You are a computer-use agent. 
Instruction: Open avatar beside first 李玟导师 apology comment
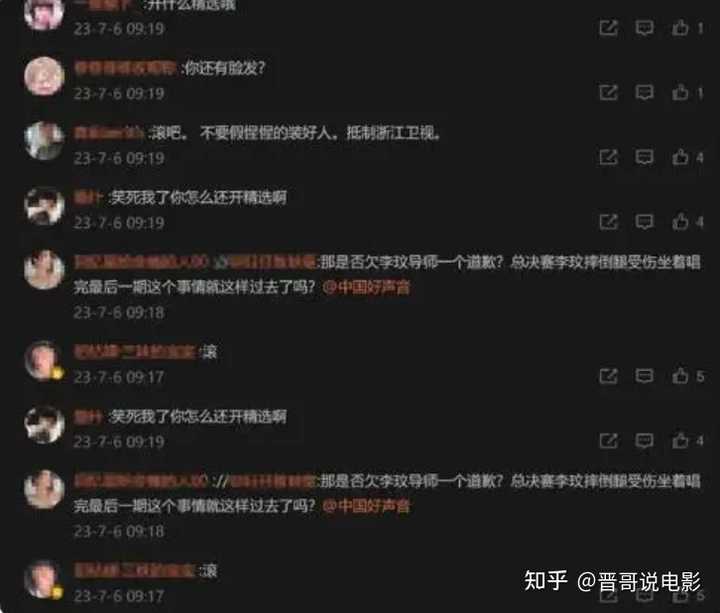click(x=44, y=270)
